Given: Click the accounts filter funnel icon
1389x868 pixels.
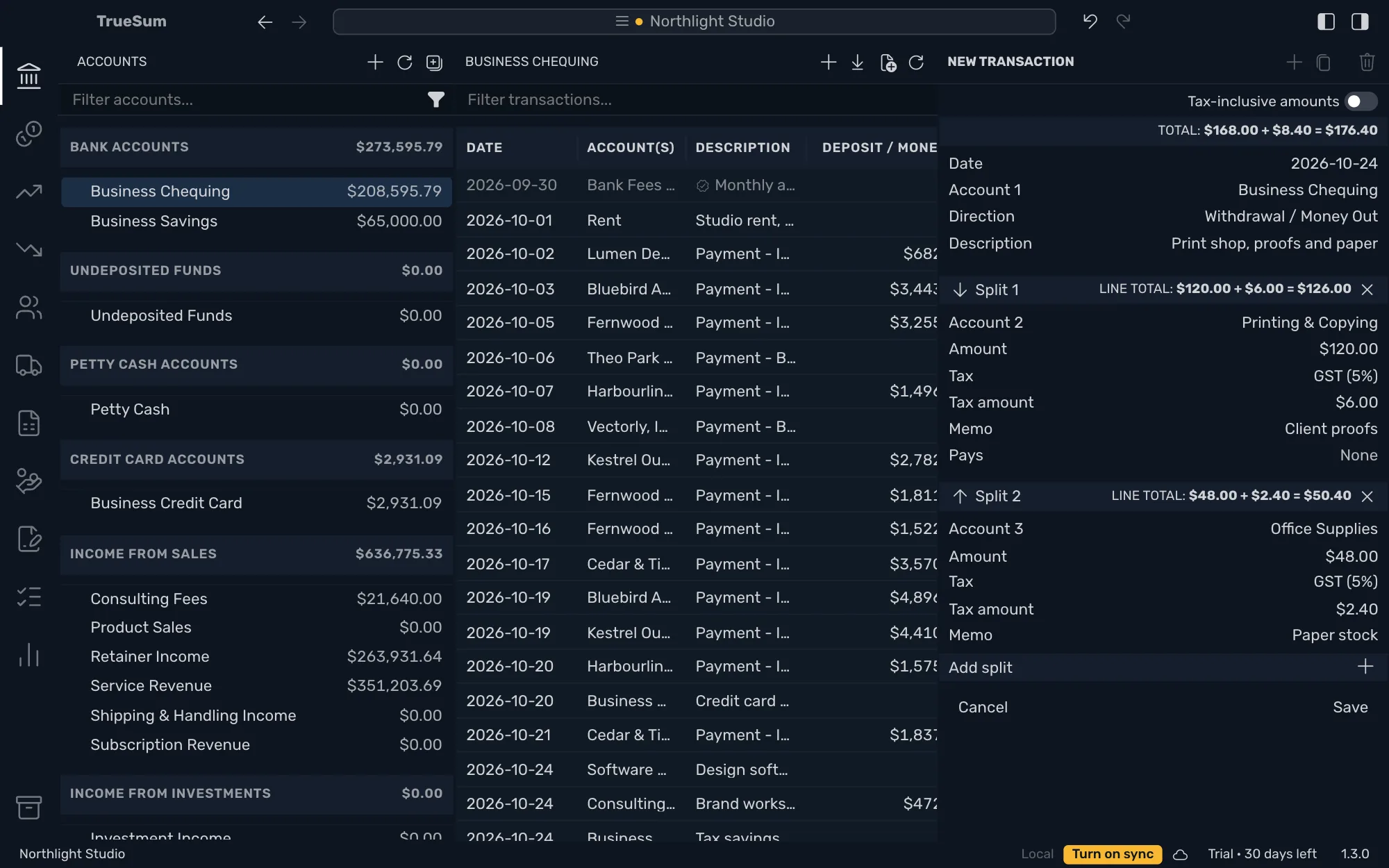Looking at the screenshot, I should pos(435,100).
